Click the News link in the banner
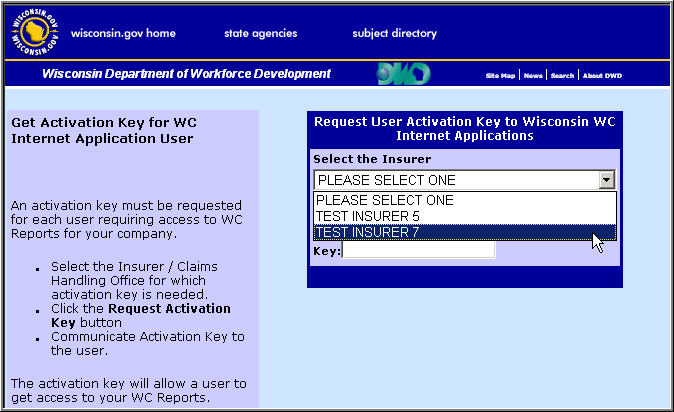674x412 pixels. (533, 76)
